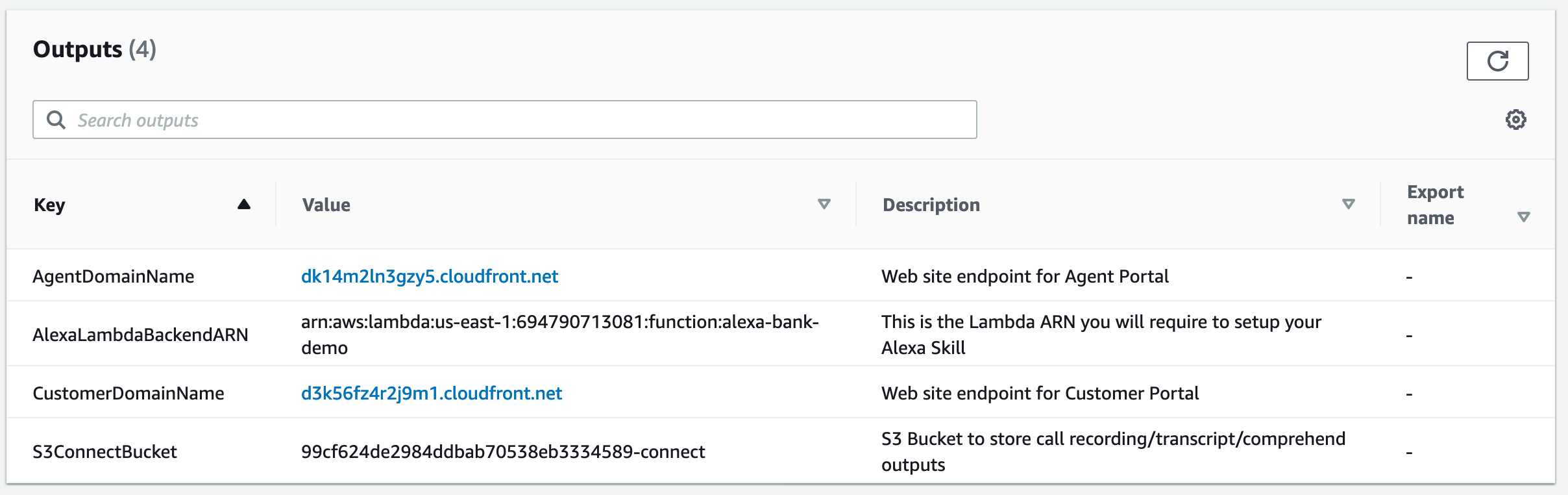Click the Value column header label

pos(326,205)
